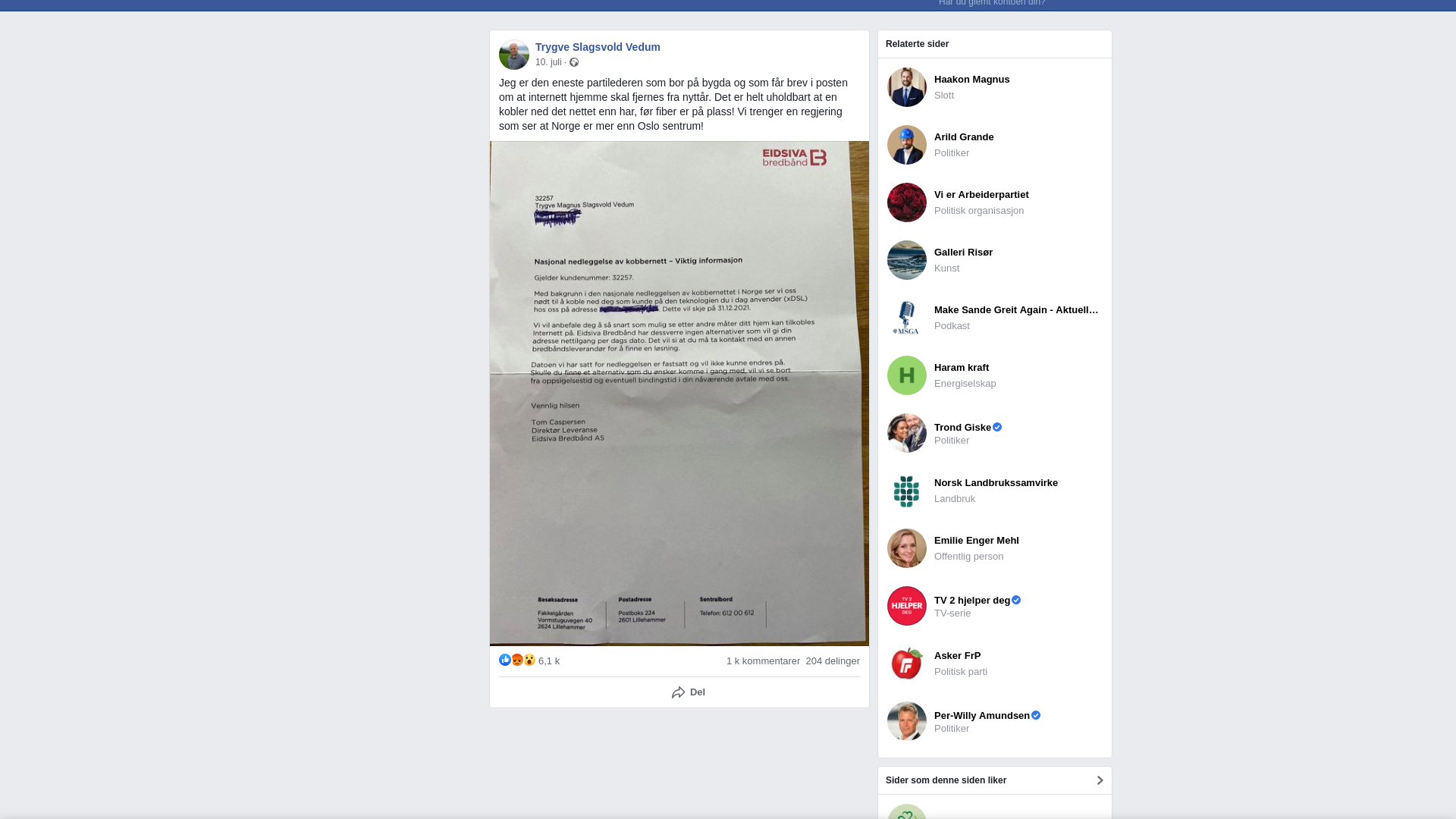Share the post with Del button
The image size is (1456, 819).
point(689,692)
